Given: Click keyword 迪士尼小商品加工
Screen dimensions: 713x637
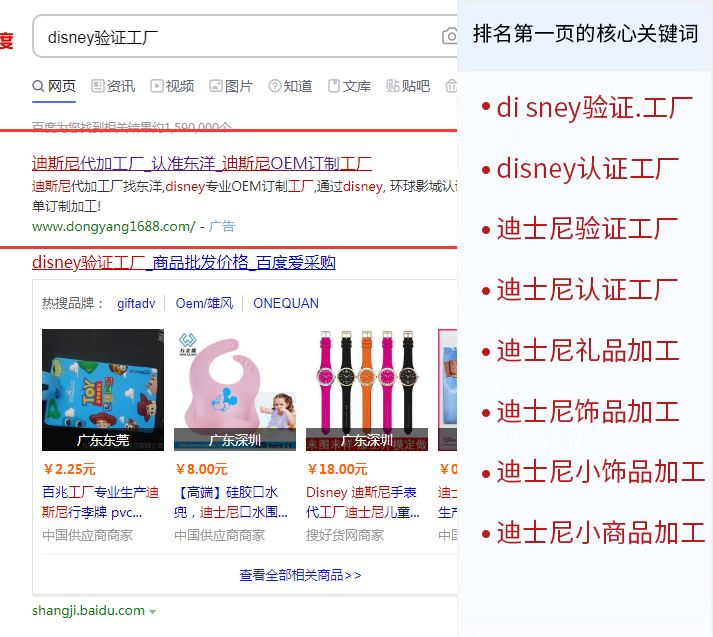Looking at the screenshot, I should 601,532.
